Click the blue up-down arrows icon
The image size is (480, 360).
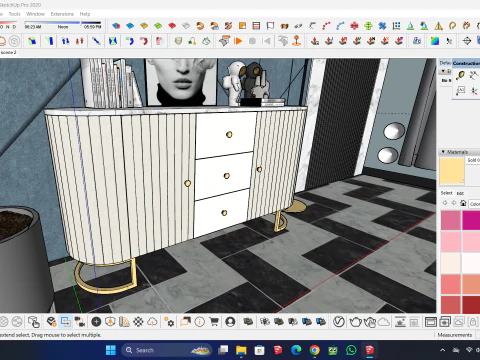pos(65,41)
